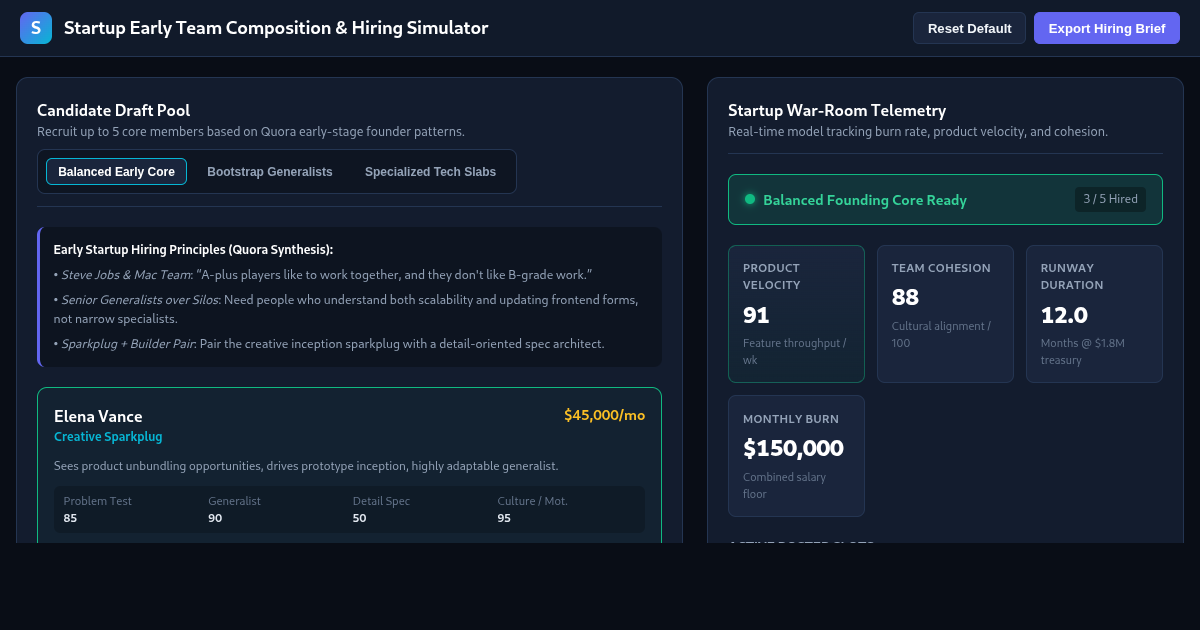This screenshot has height=630, width=1200.
Task: Click the Reset Default button
Action: (969, 28)
